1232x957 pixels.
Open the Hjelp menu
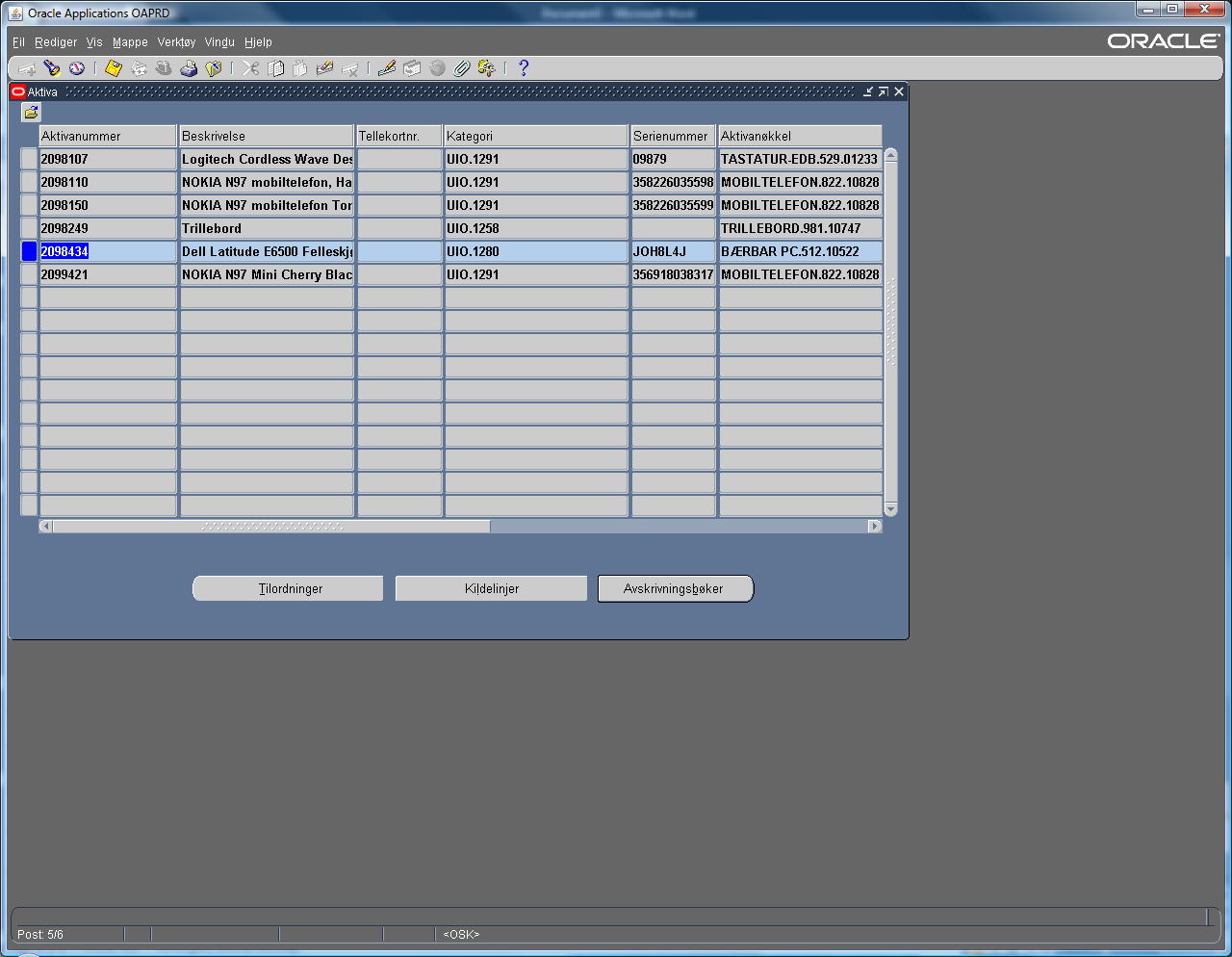[258, 42]
